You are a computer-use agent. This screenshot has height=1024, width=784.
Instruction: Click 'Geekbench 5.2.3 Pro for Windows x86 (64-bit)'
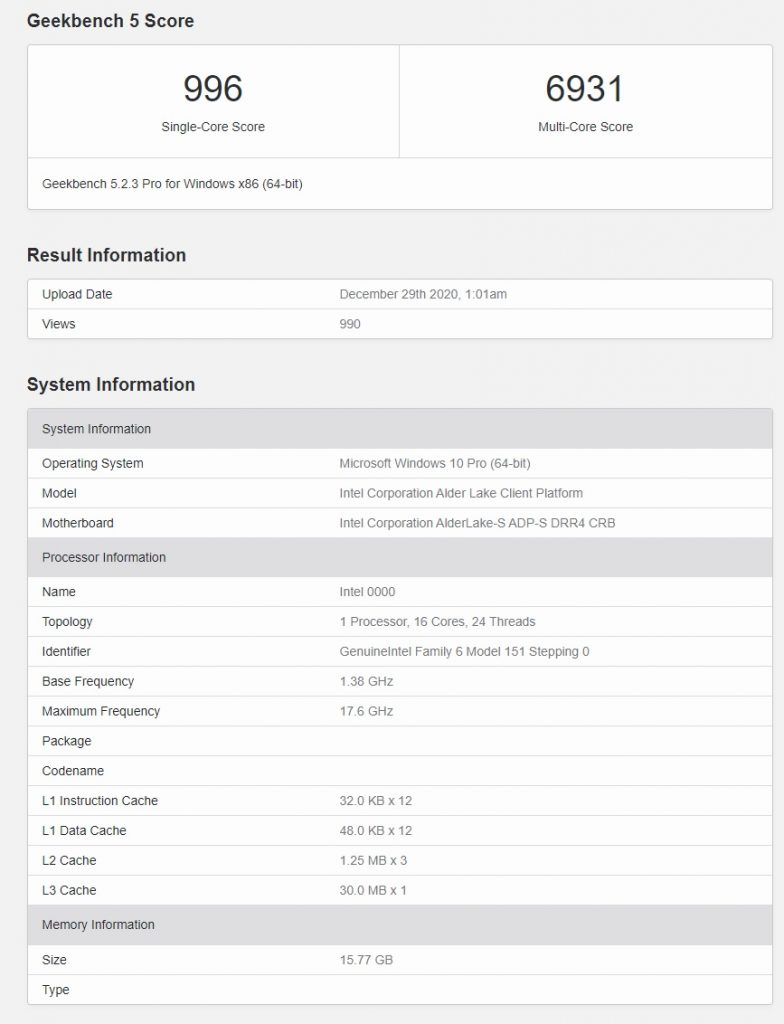pos(172,184)
